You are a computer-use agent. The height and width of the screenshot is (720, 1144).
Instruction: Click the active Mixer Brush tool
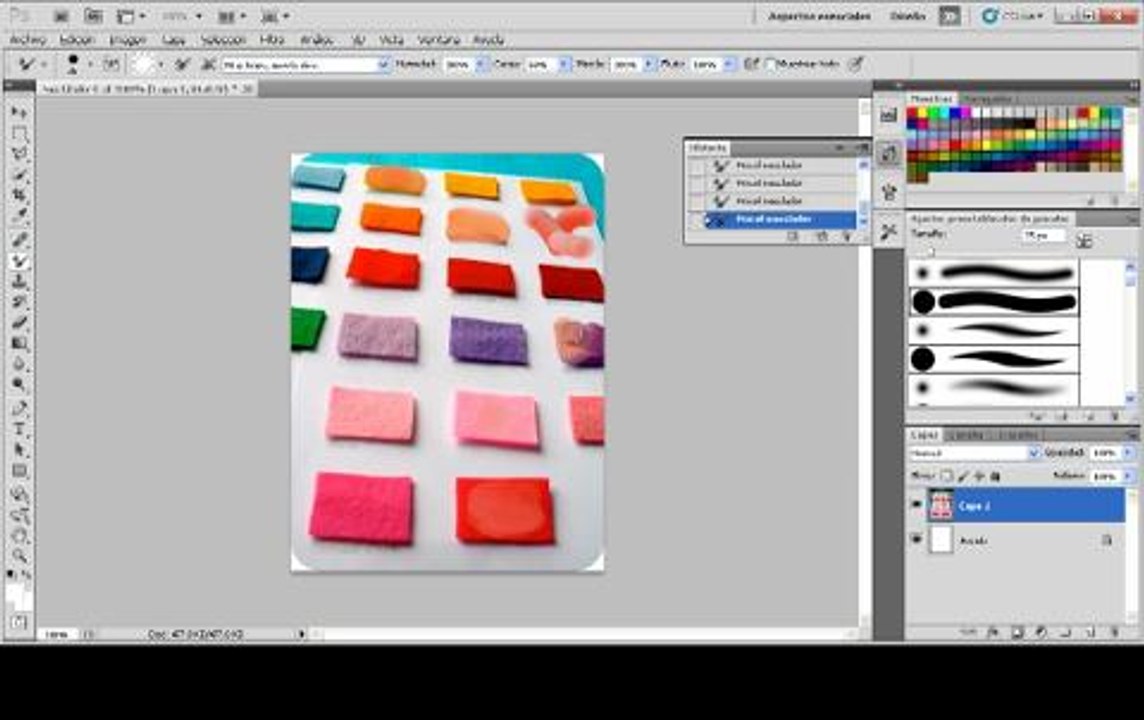(x=20, y=261)
